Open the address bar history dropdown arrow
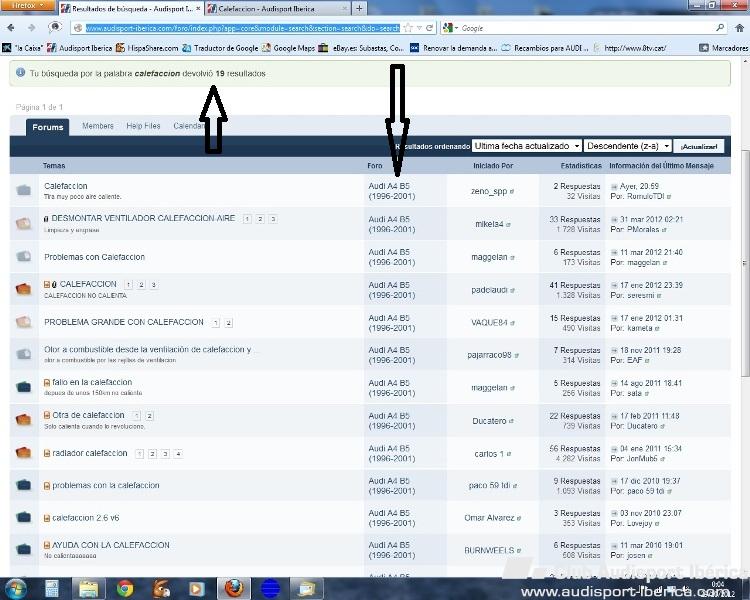Image resolution: width=750 pixels, height=600 pixels. [419, 28]
